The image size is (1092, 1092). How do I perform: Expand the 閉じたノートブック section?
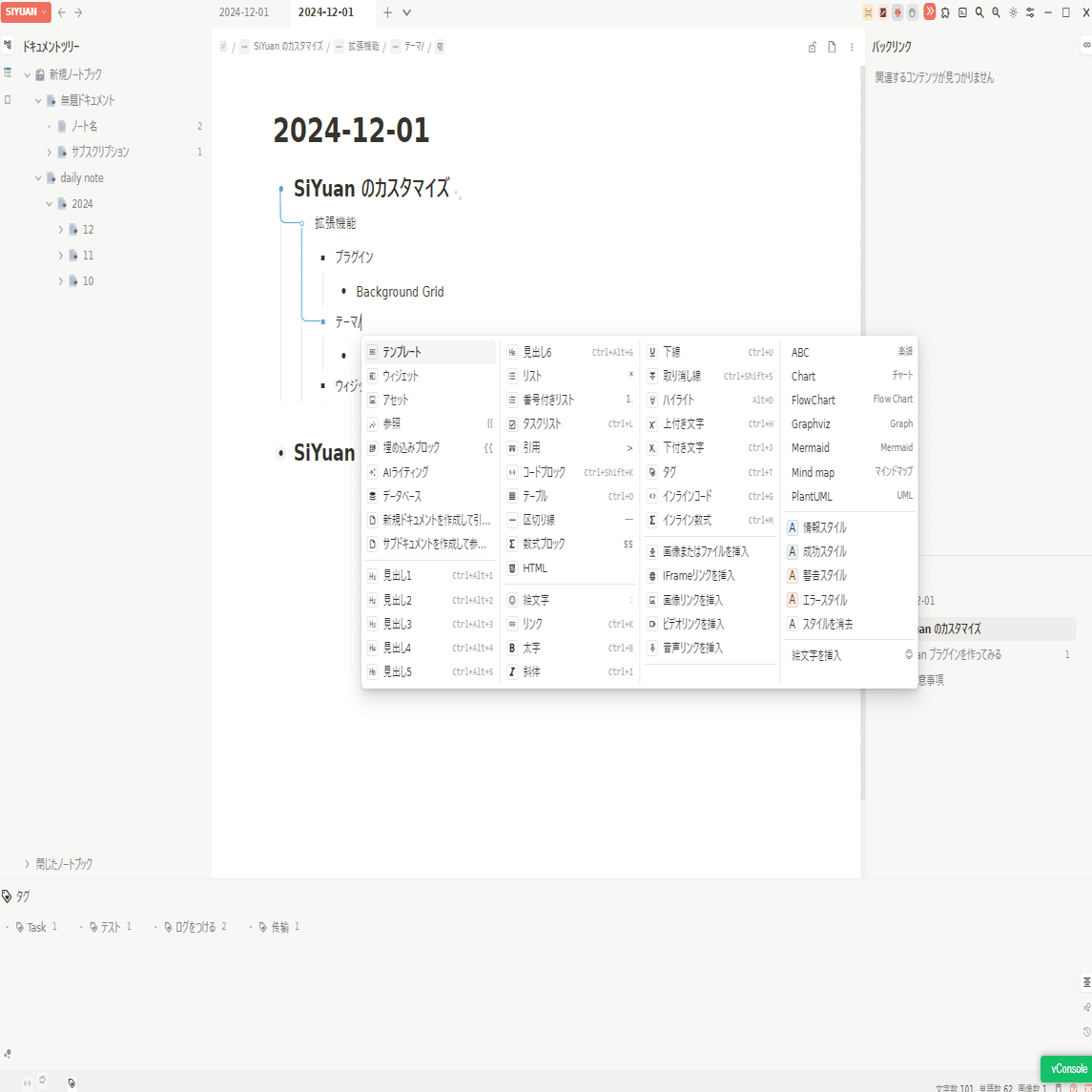coord(27,863)
